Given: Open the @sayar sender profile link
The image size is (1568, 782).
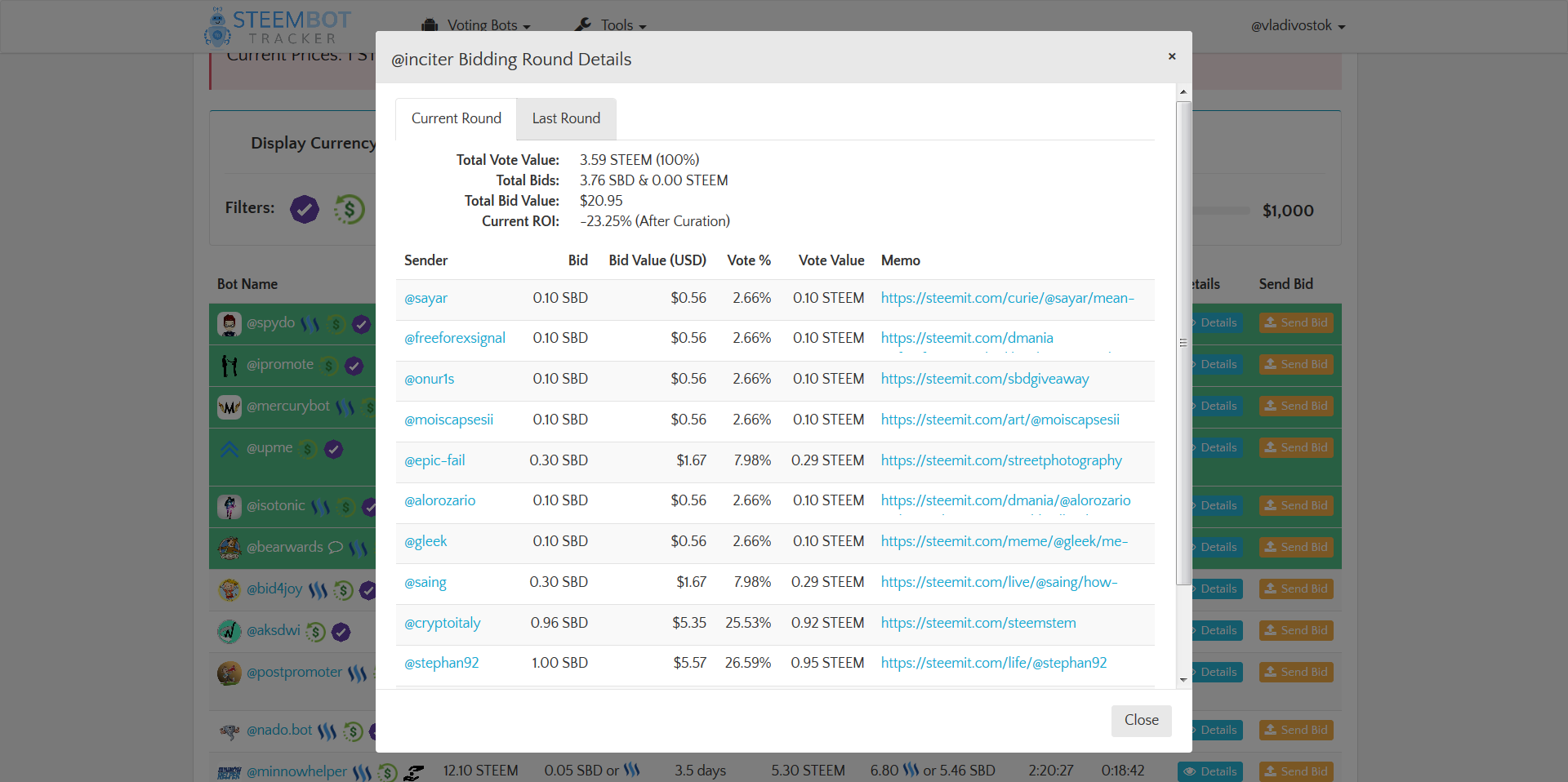Looking at the screenshot, I should point(425,299).
